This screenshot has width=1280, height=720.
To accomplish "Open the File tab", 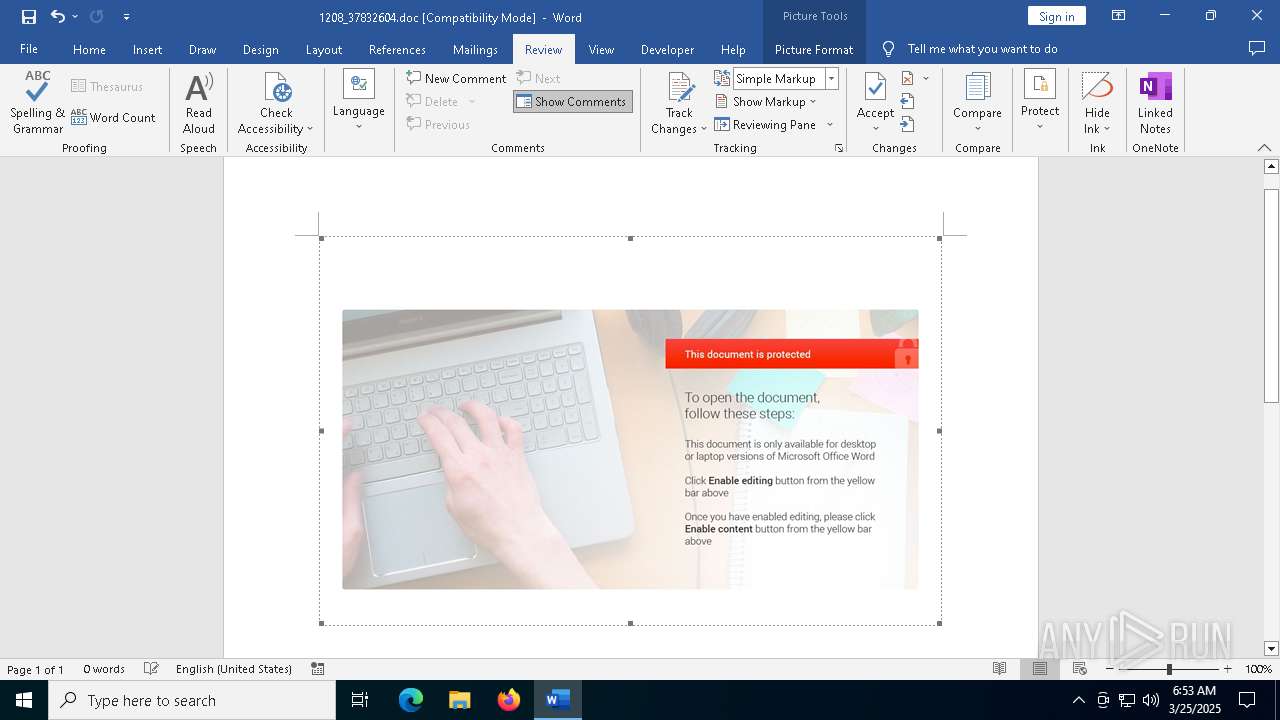I will point(29,49).
